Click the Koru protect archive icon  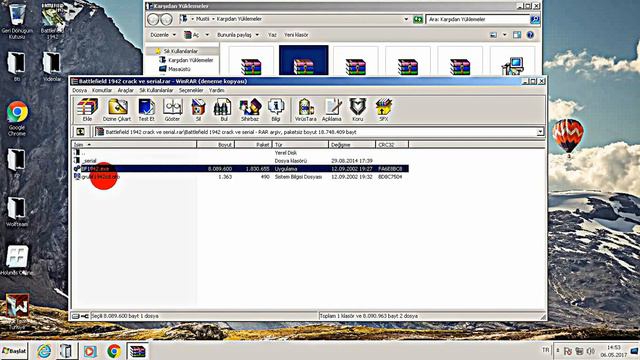click(x=357, y=110)
